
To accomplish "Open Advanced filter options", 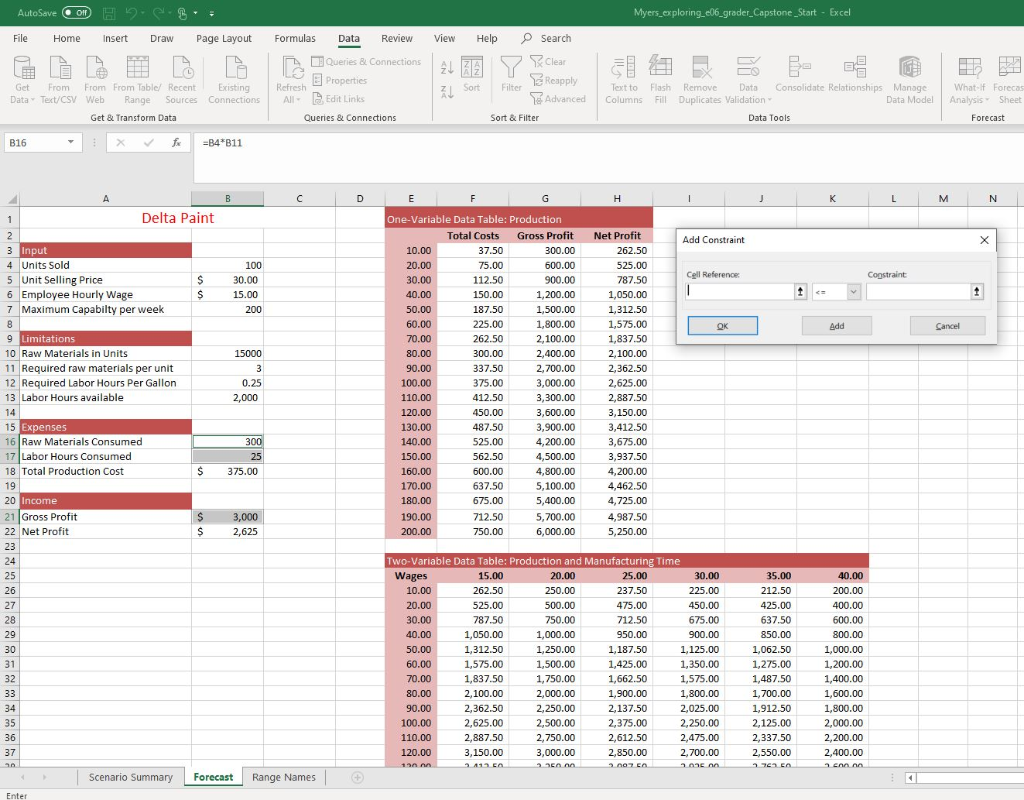I will pyautogui.click(x=558, y=99).
